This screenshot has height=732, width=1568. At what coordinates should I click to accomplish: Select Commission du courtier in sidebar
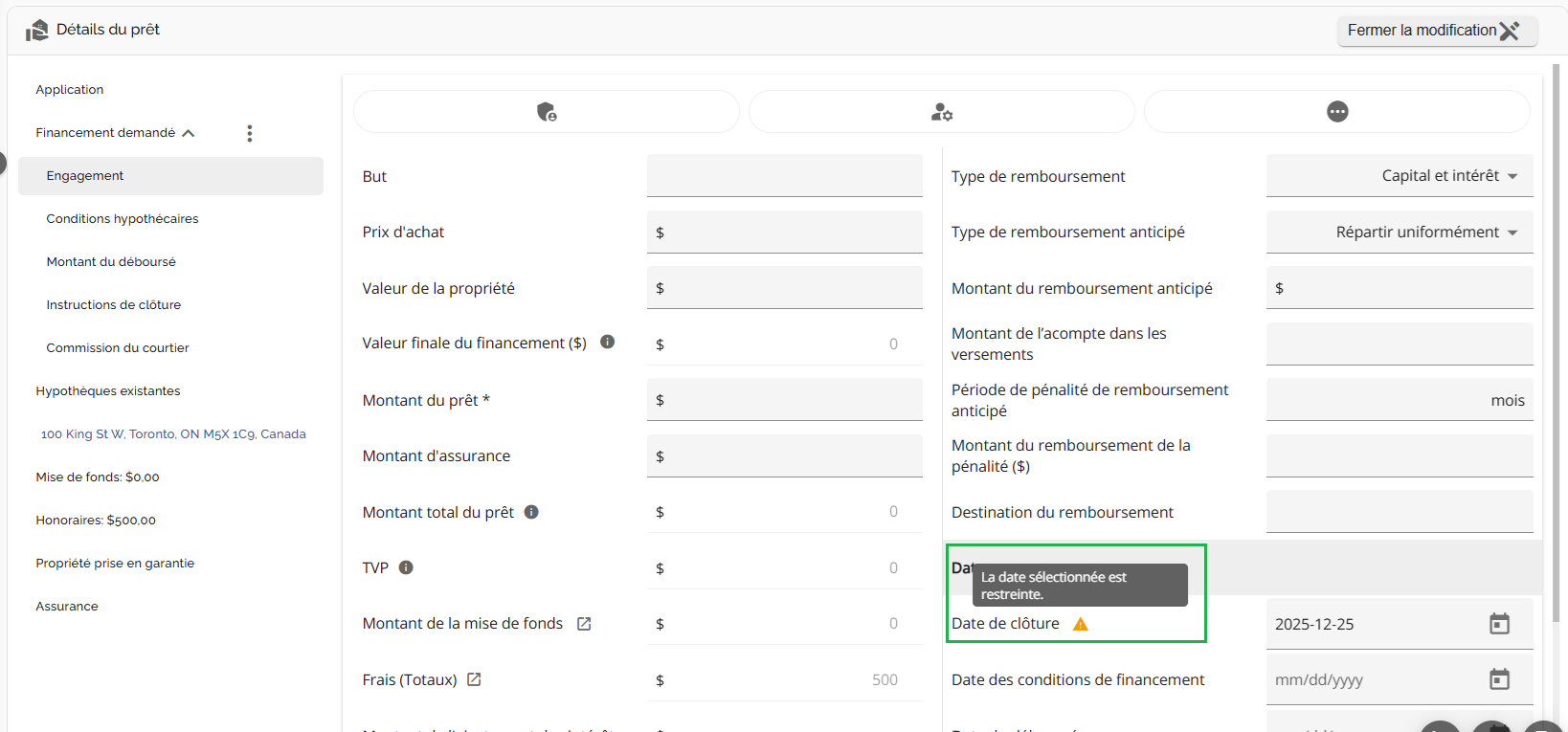pos(118,348)
